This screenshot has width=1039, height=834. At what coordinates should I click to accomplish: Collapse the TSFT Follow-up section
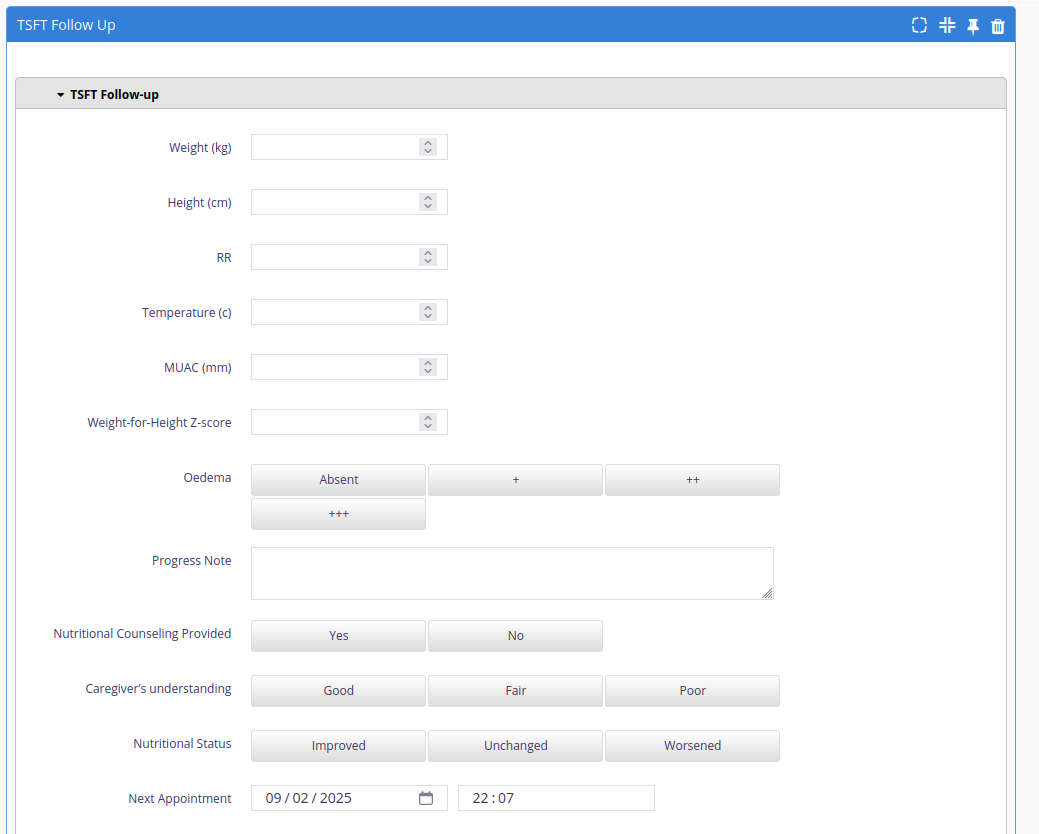(60, 95)
